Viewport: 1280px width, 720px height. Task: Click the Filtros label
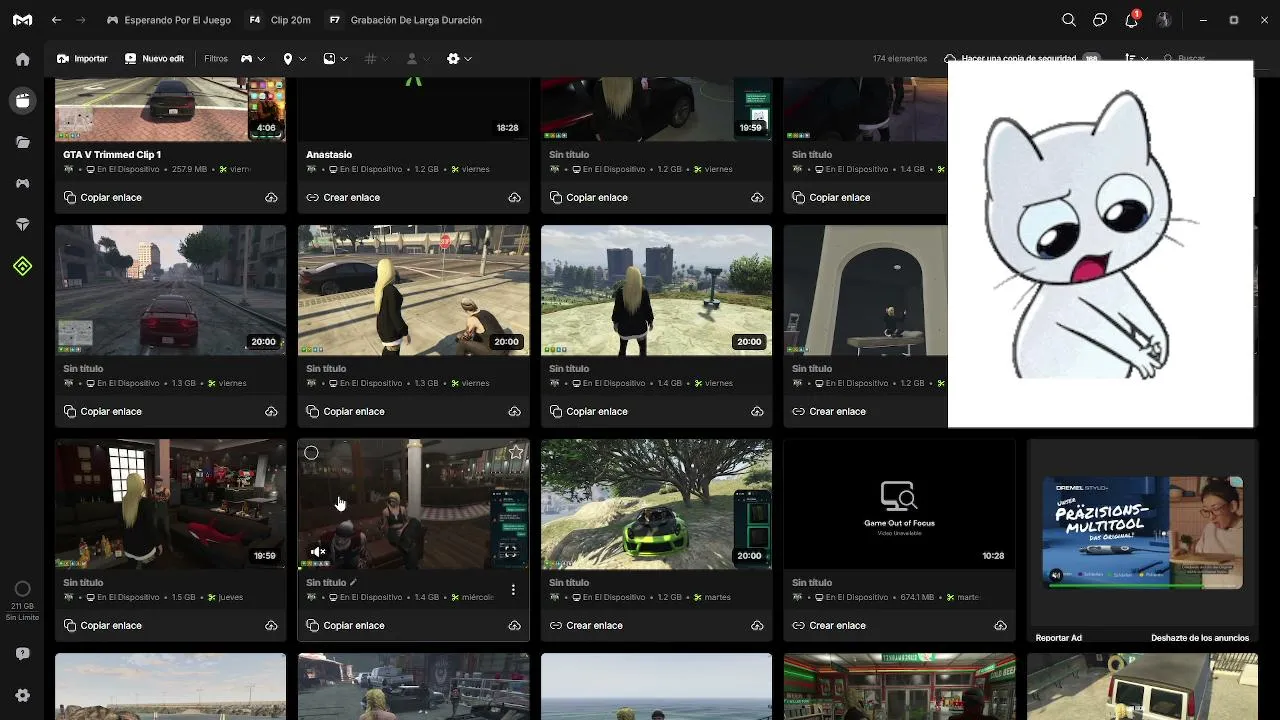point(216,59)
